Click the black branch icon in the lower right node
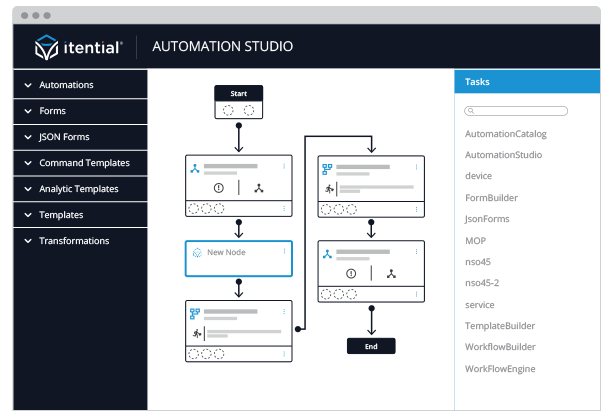Viewport: 615px width, 419px height. [391, 273]
